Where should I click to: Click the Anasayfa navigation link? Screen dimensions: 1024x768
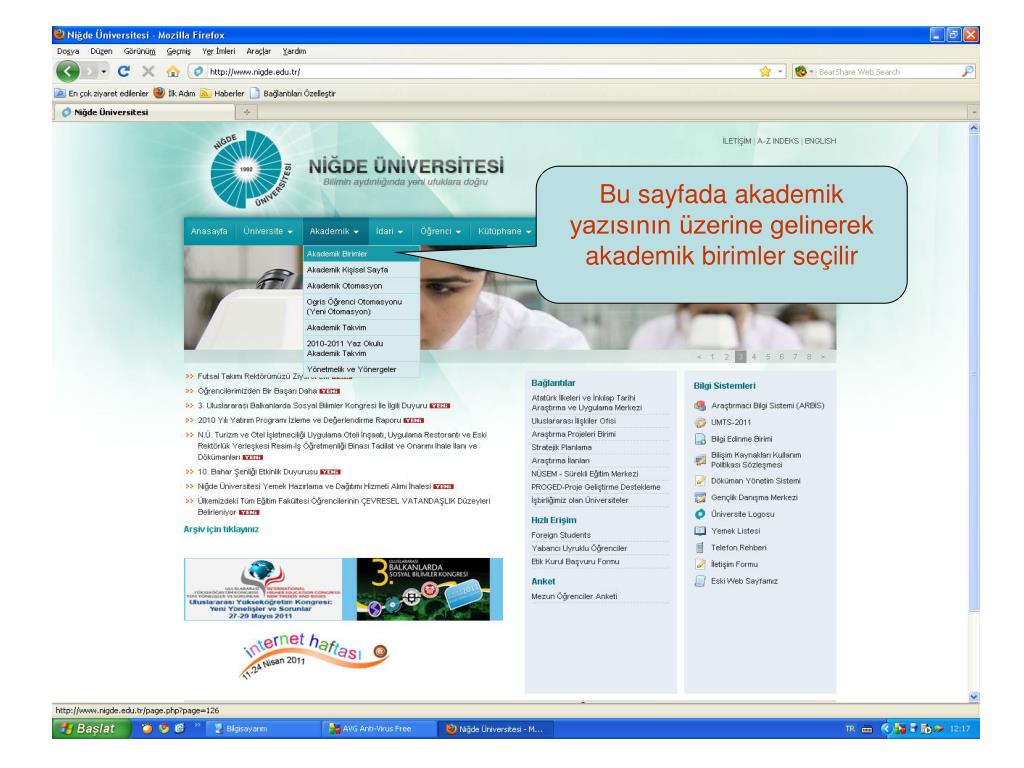tap(209, 231)
